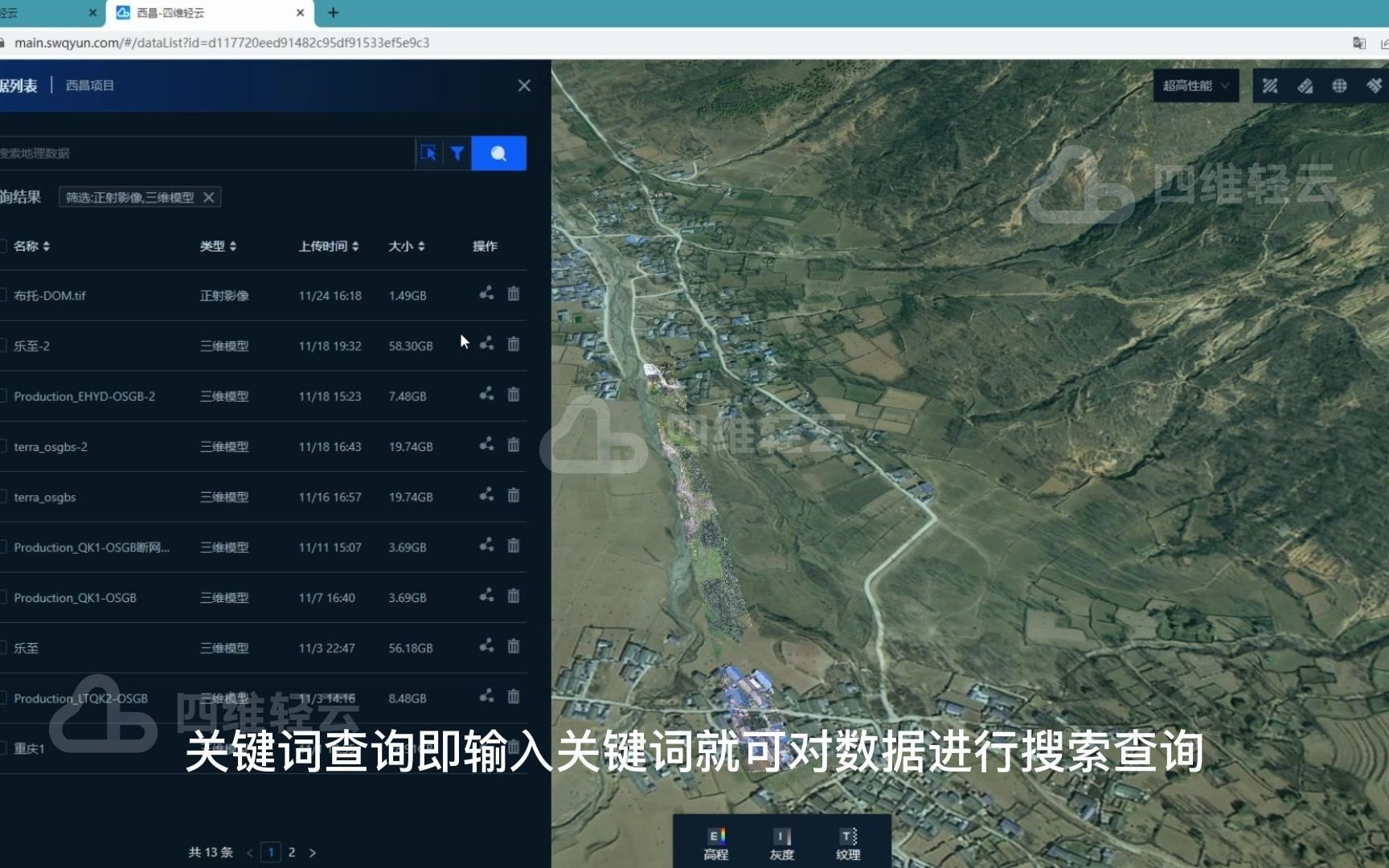Check the terra_osgbs row checkbox
Viewport: 1389px width, 868px height.
2,497
